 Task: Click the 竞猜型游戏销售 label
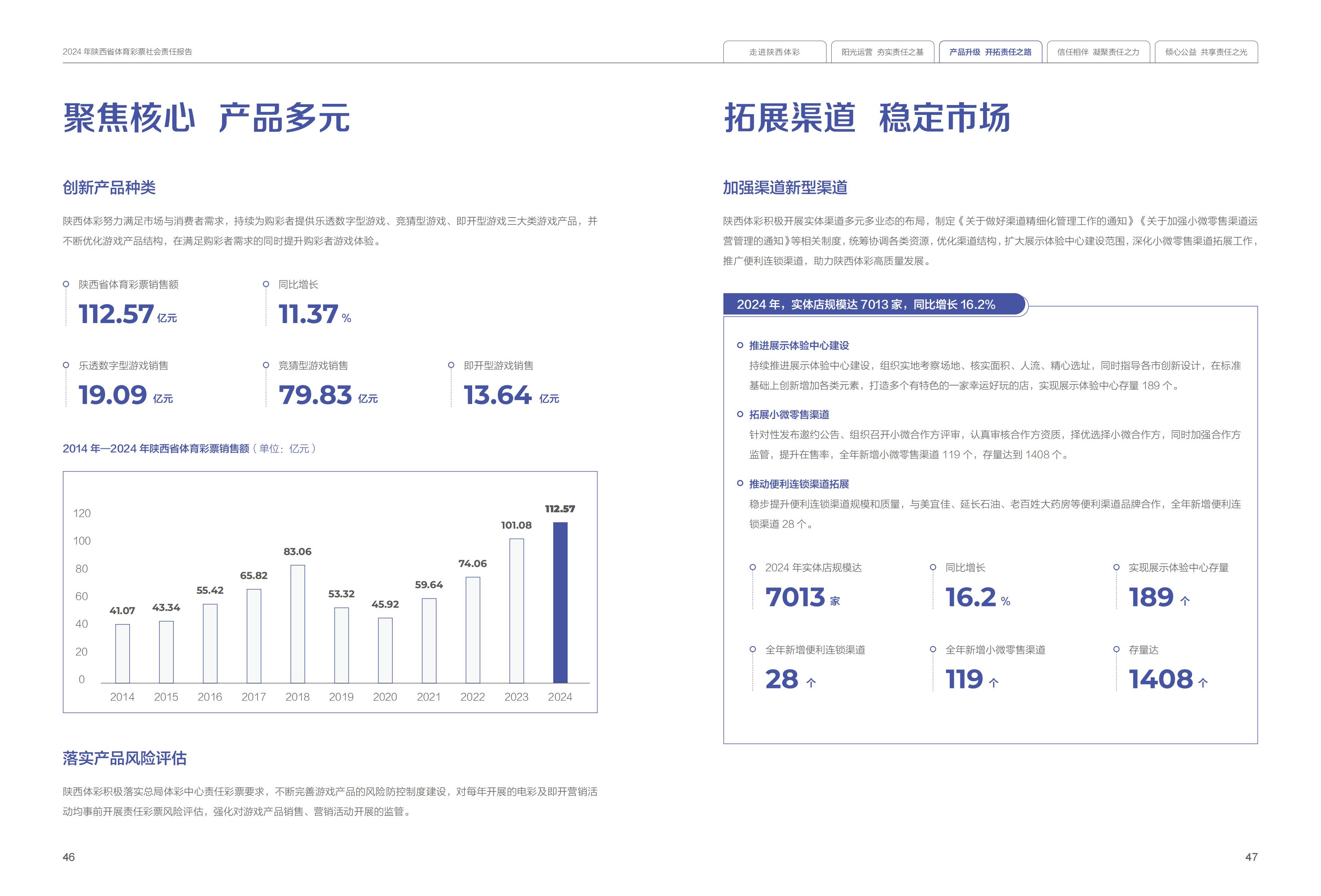click(313, 365)
